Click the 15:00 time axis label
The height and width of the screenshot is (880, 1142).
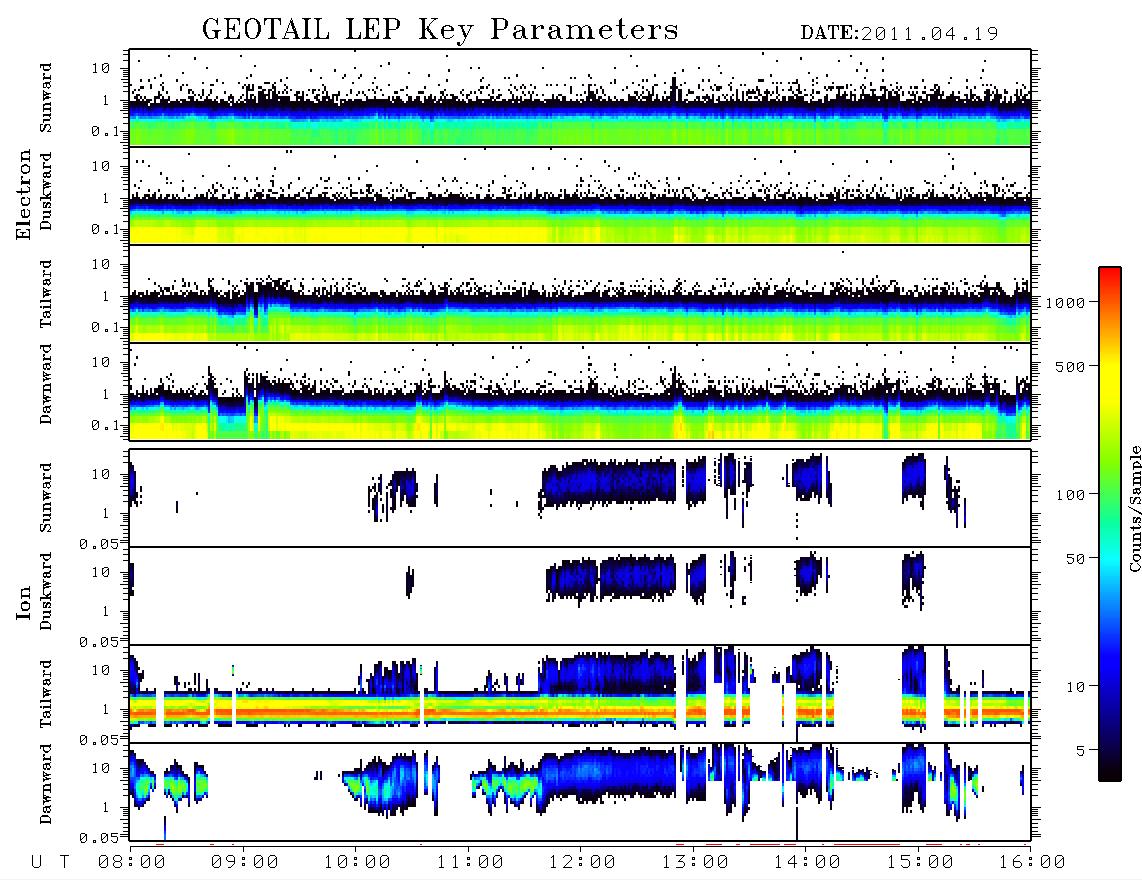[920, 862]
